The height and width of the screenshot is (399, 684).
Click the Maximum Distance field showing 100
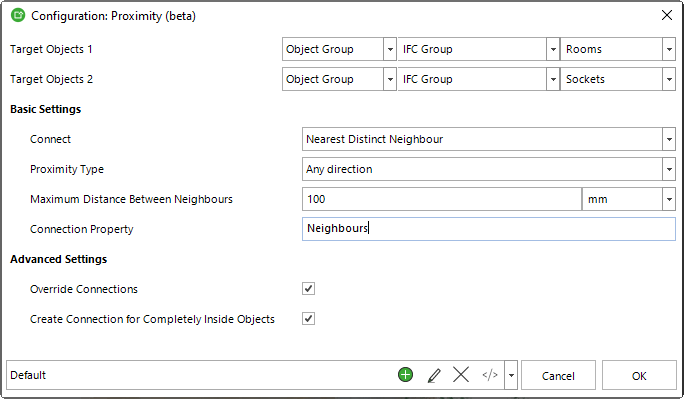point(442,199)
